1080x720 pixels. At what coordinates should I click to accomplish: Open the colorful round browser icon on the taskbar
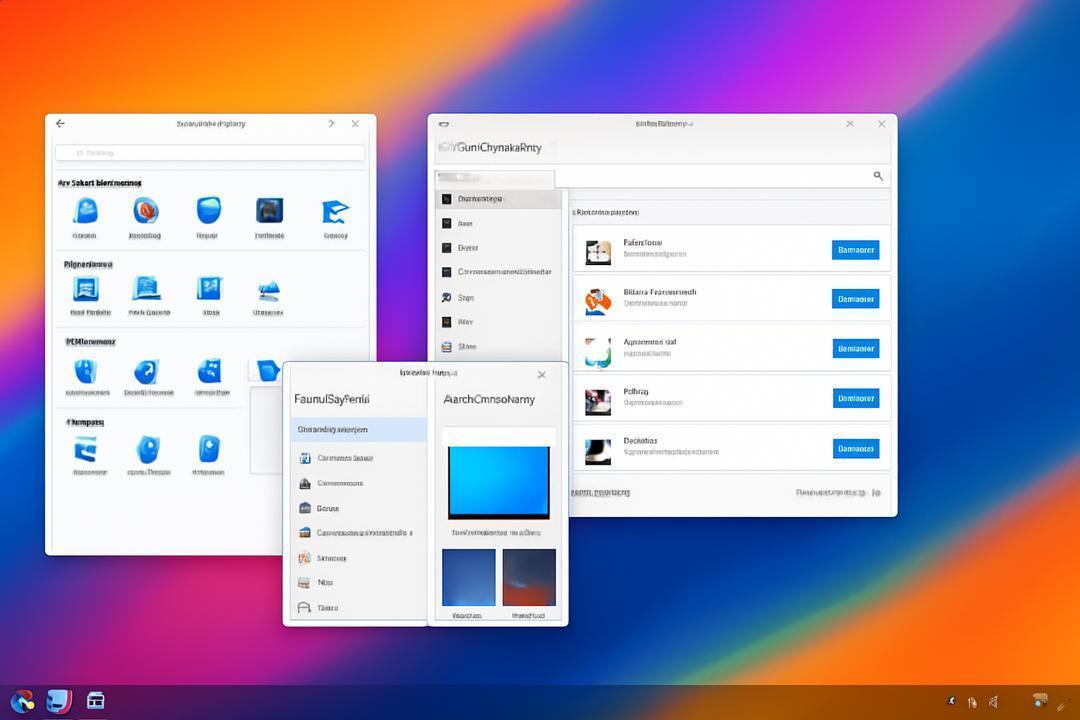[22, 701]
